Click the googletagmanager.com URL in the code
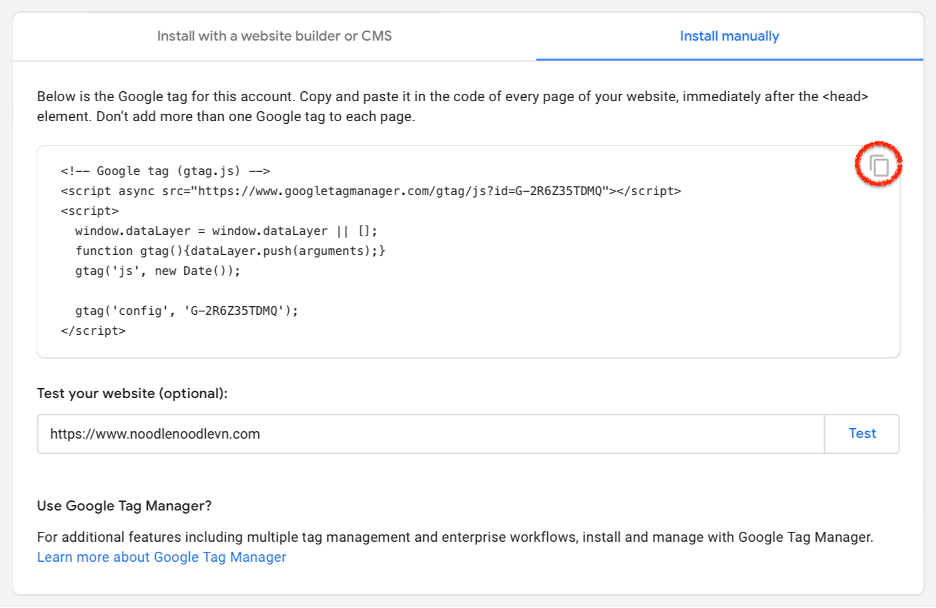Screen dimensions: 936x608 [x=404, y=191]
